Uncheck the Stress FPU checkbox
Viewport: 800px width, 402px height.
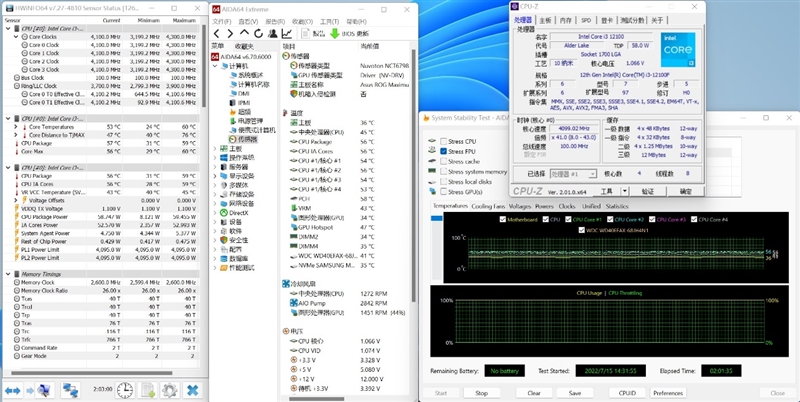[x=445, y=151]
